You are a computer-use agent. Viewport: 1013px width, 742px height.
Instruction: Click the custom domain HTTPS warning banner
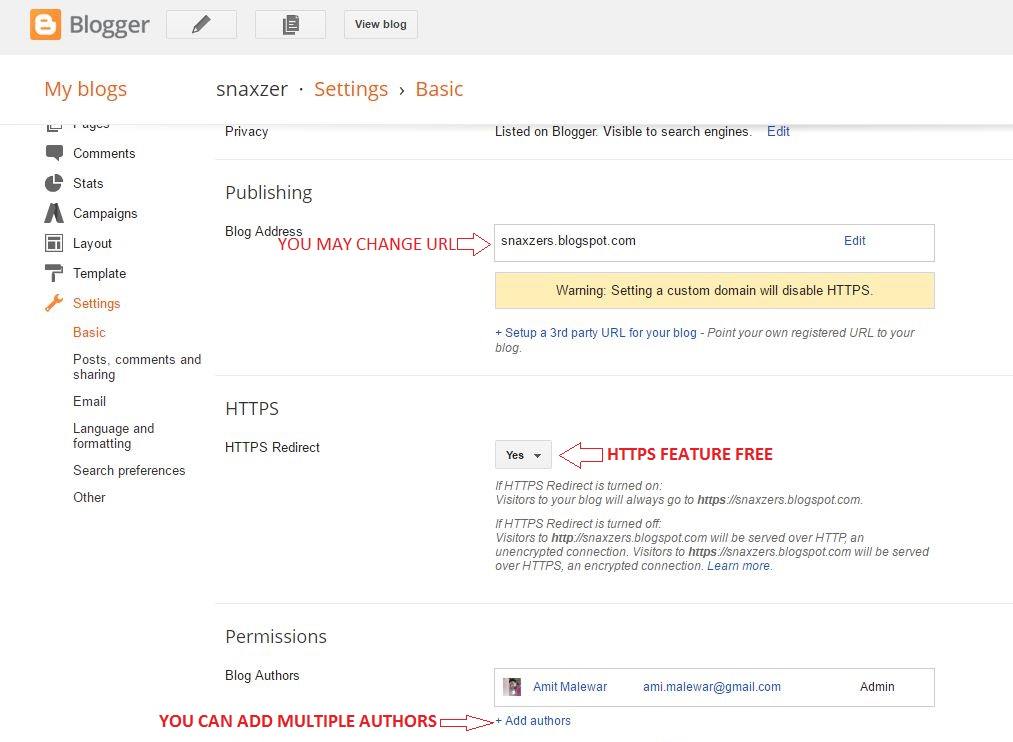[x=715, y=291]
